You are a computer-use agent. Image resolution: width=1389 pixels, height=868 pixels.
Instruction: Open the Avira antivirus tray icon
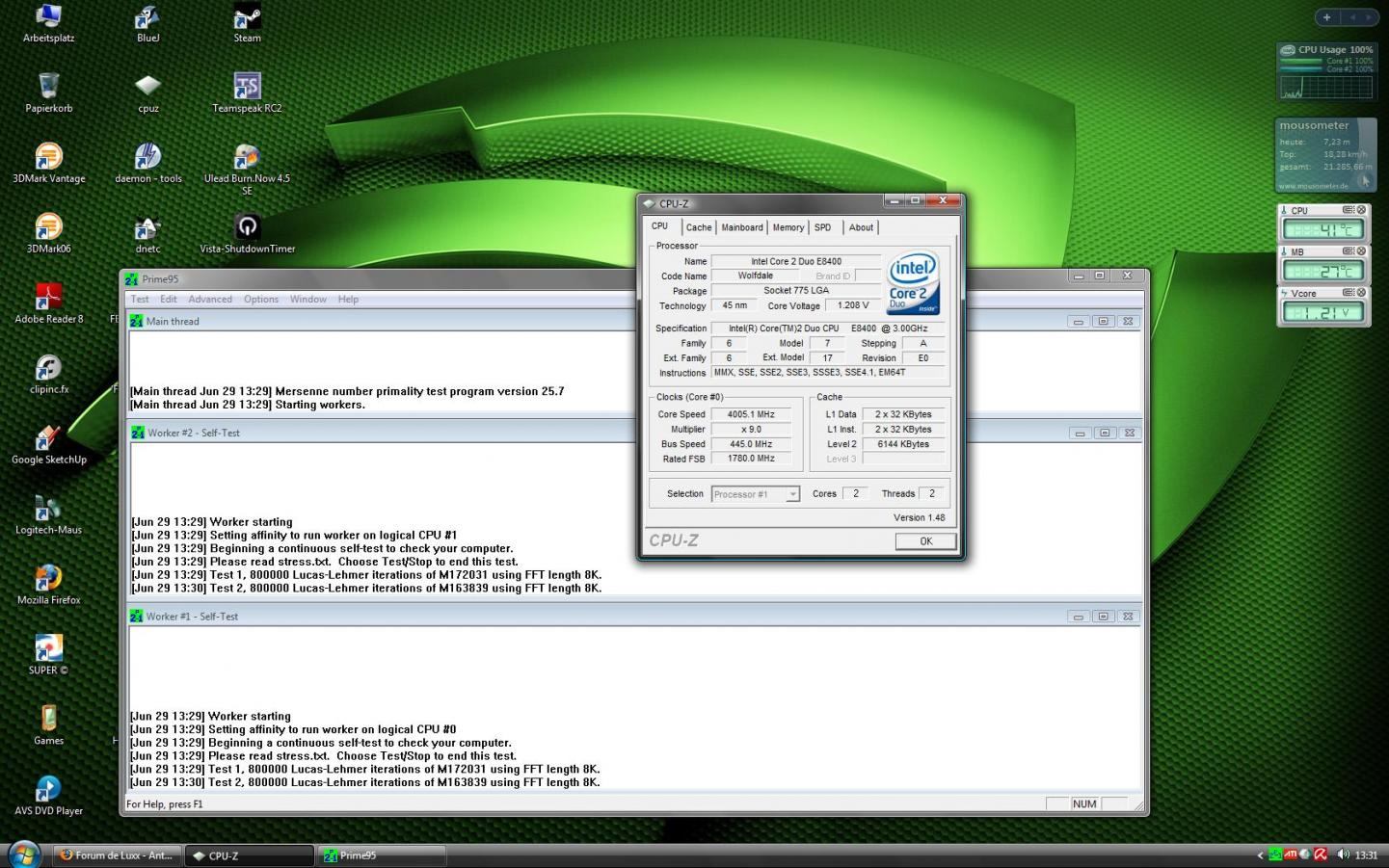pos(1321,855)
